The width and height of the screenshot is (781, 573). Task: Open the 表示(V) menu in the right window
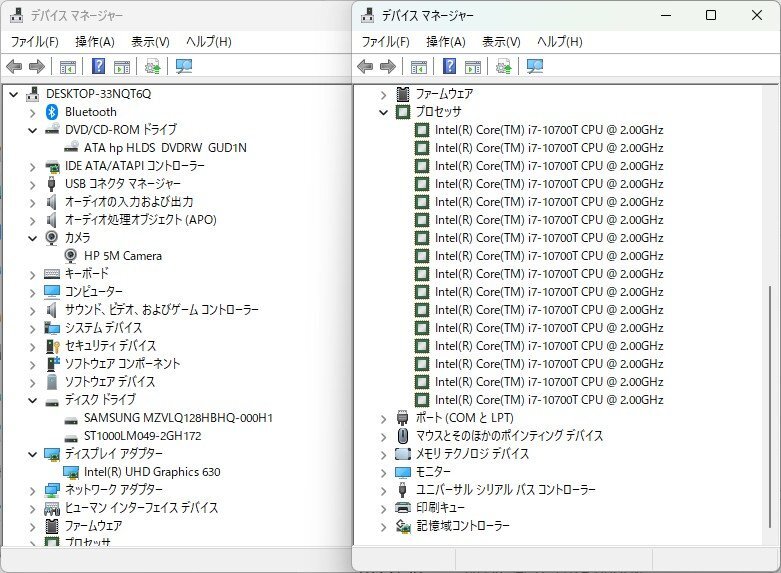tap(501, 42)
